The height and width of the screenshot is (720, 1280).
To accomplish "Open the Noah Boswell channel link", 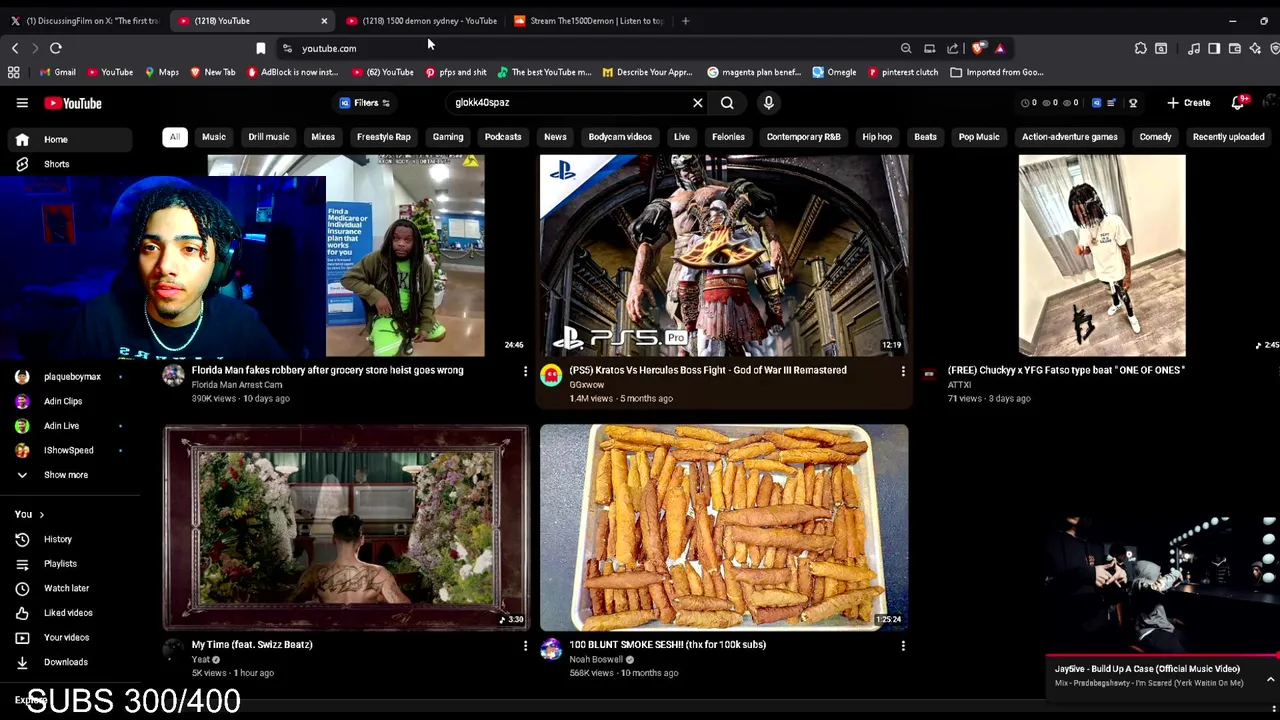I will click(596, 660).
